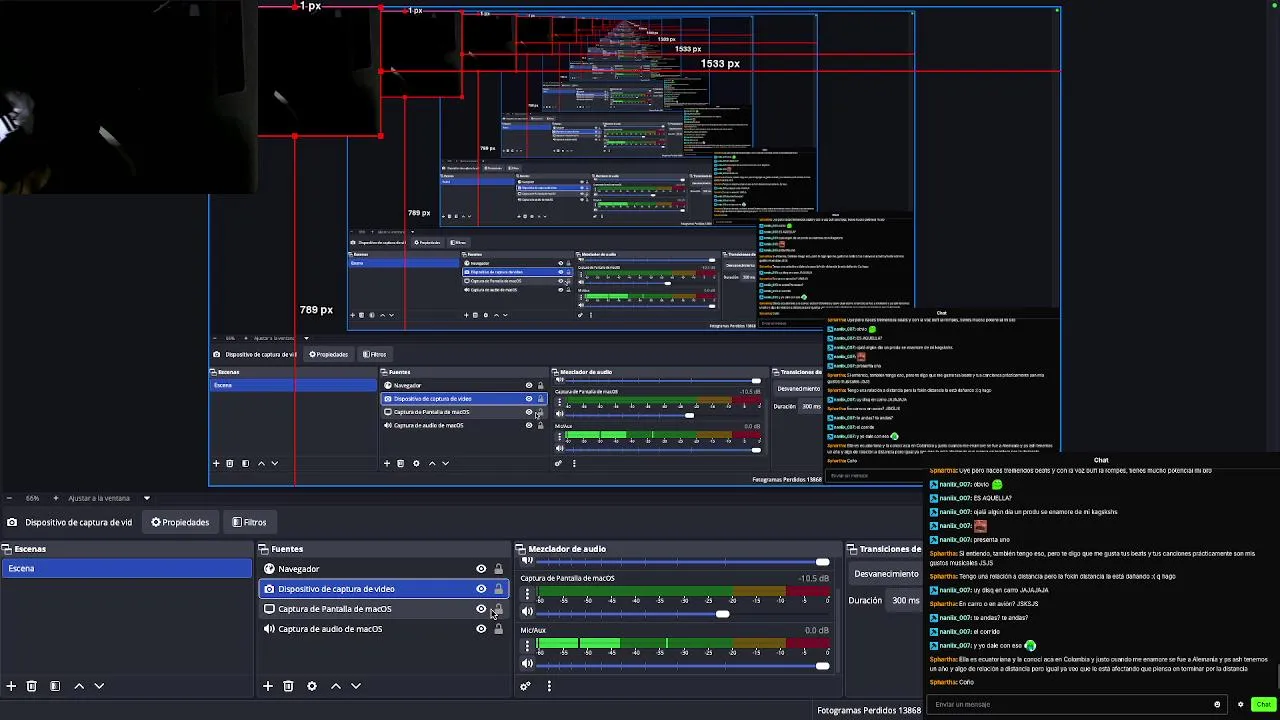Open the Desvanecimiento transition dropdown

886,574
